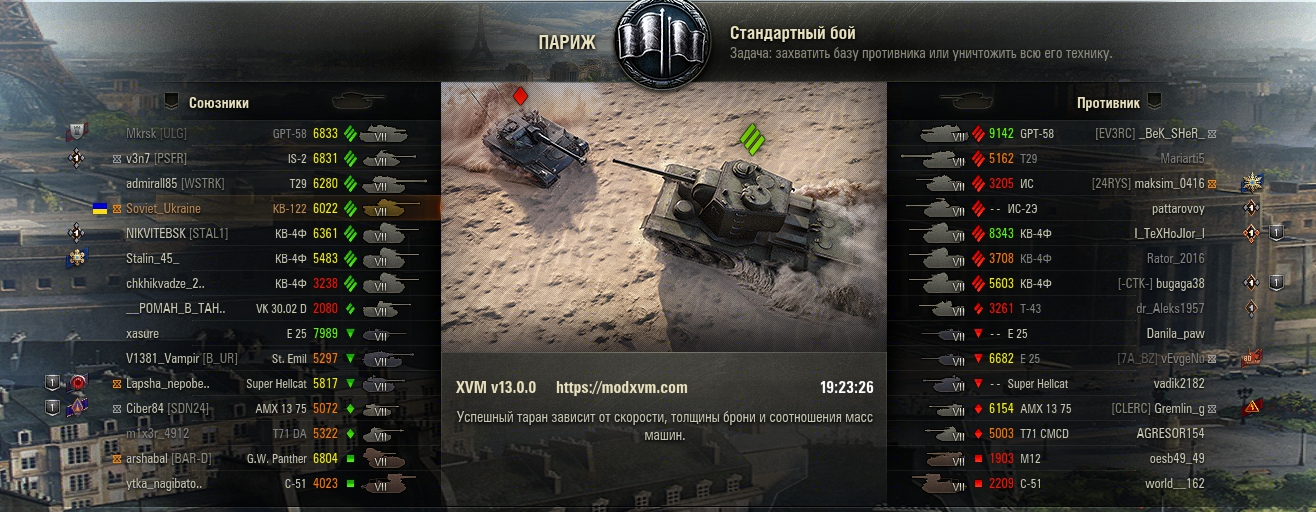
Task: Click the green chevron rank marker on the tank image
Action: (751, 137)
